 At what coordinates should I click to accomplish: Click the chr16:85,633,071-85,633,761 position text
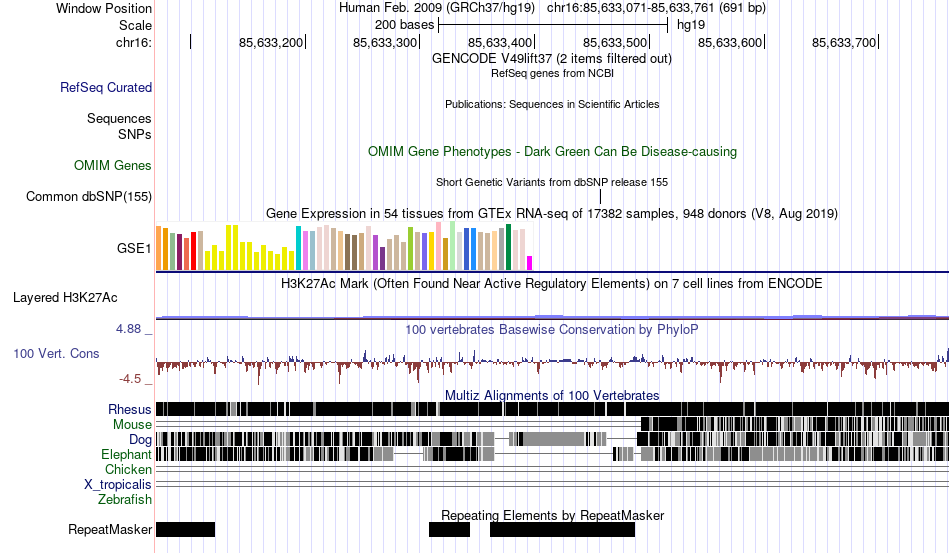point(656,8)
